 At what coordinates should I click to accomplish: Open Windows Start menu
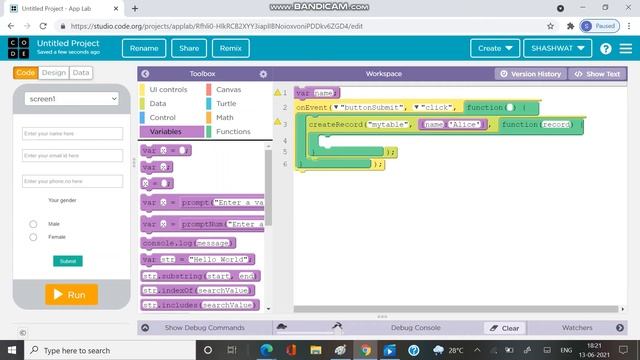coord(12,350)
